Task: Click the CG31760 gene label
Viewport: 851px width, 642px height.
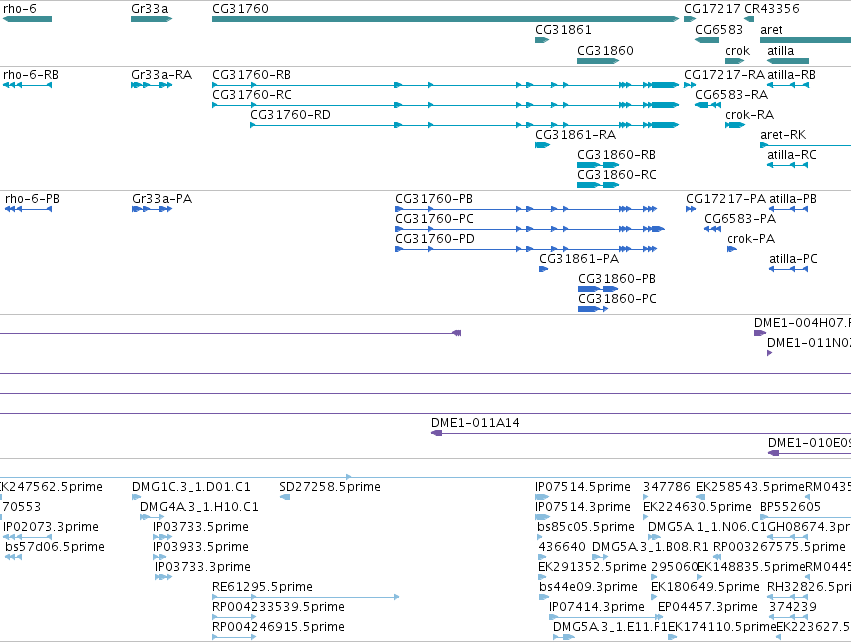Action: [x=240, y=9]
